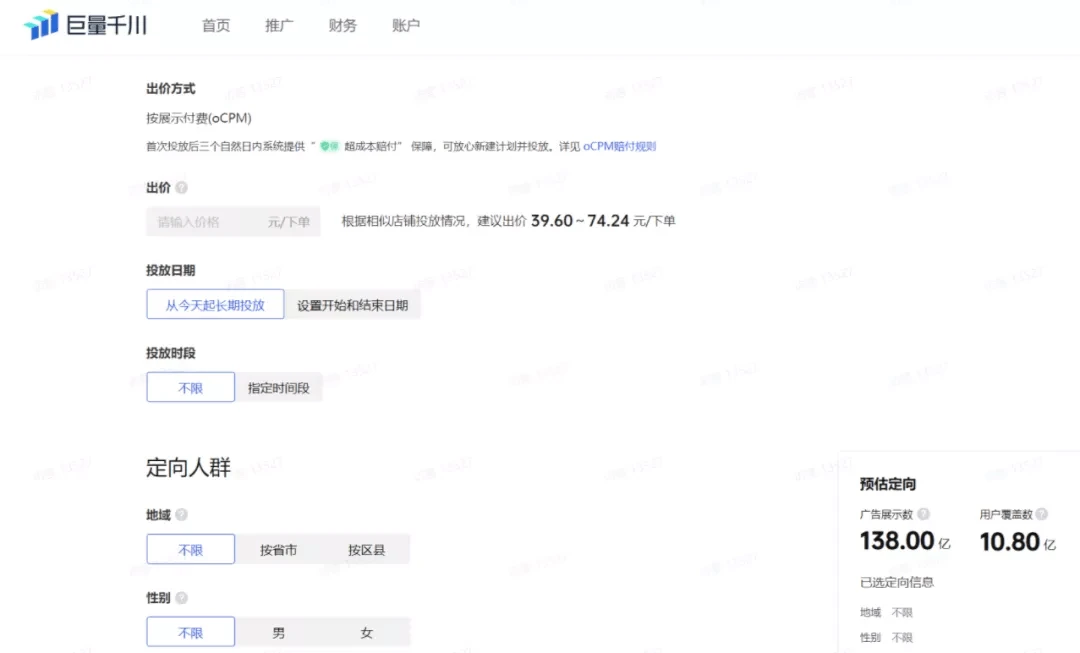Viewport: 1080px width, 653px height.
Task: Choose 按区县 region targeting
Action: 366,550
